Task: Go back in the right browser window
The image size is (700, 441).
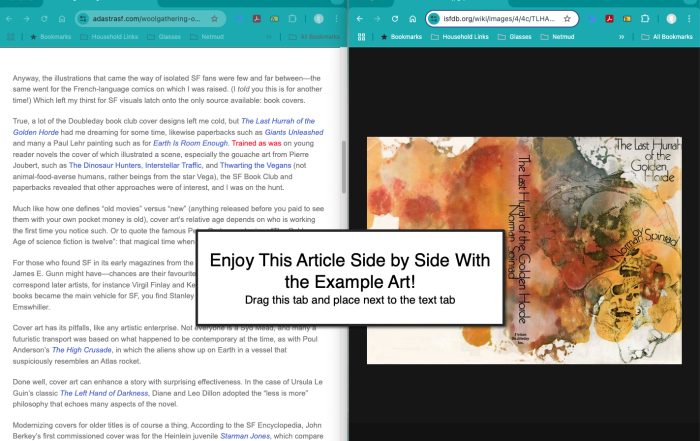Action: 359,19
